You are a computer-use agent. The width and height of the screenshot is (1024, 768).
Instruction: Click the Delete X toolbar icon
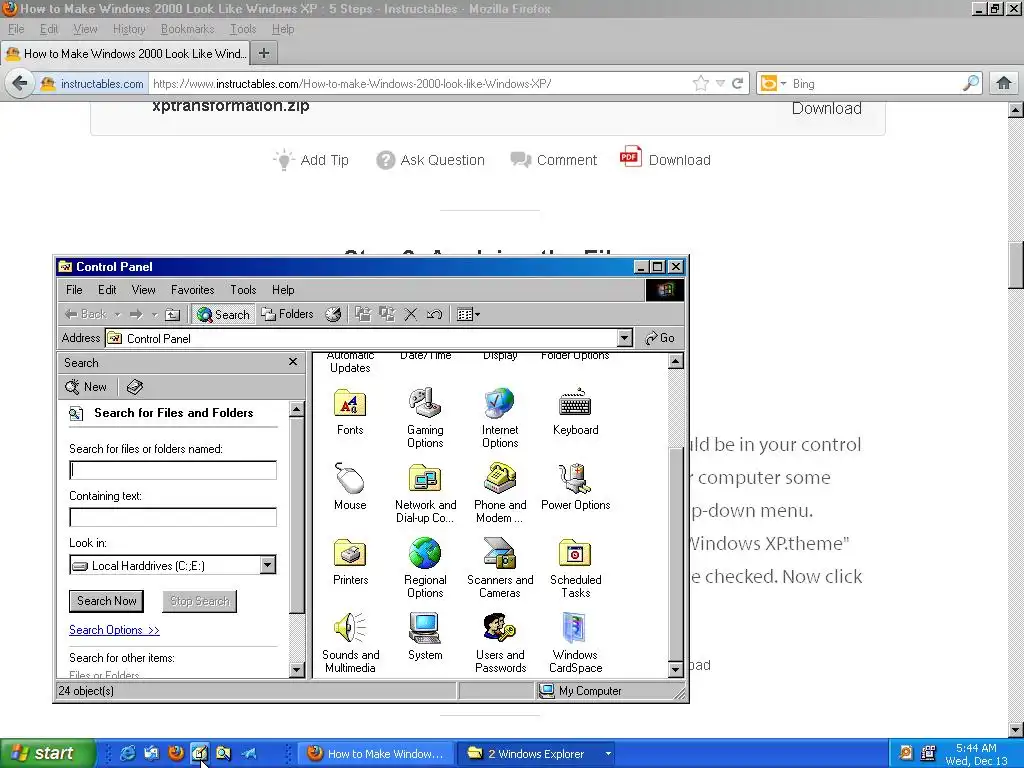tap(410, 314)
